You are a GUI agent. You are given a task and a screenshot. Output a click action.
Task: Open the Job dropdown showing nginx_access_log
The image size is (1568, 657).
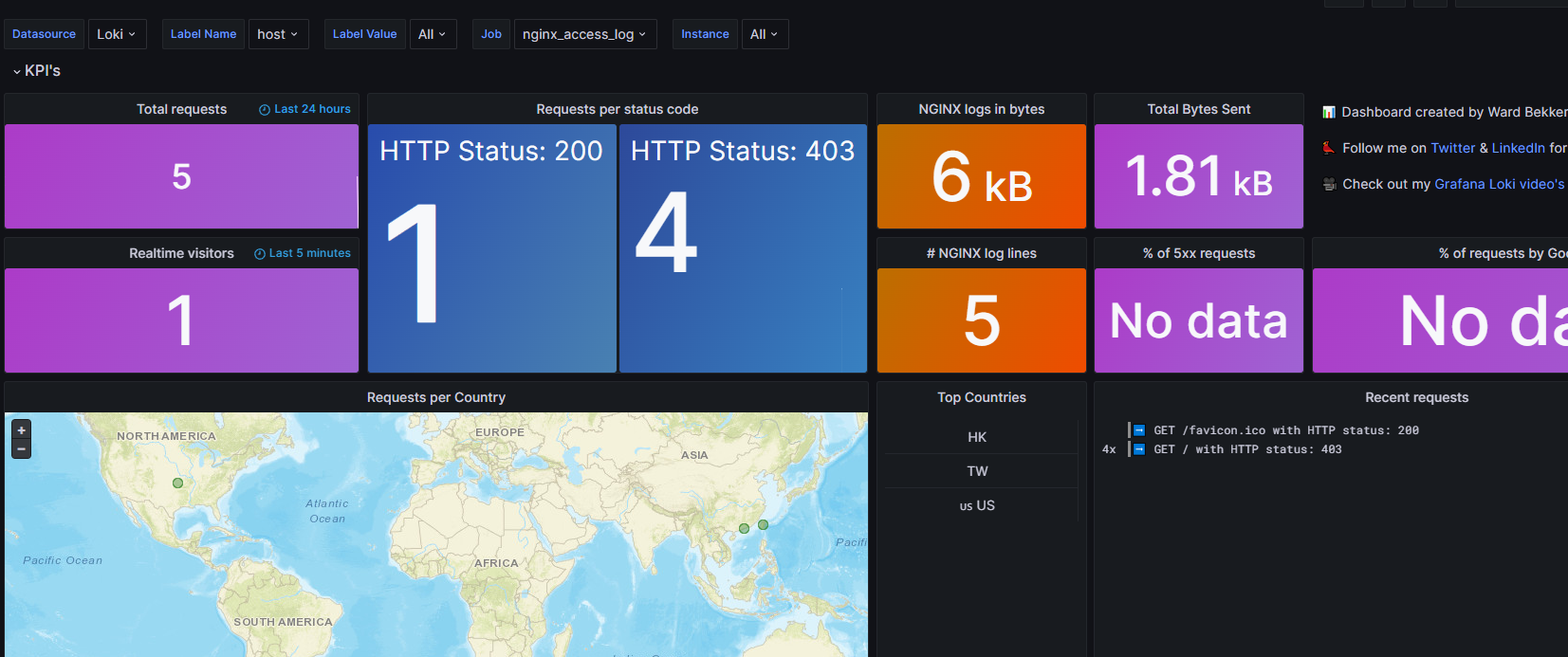coord(583,34)
